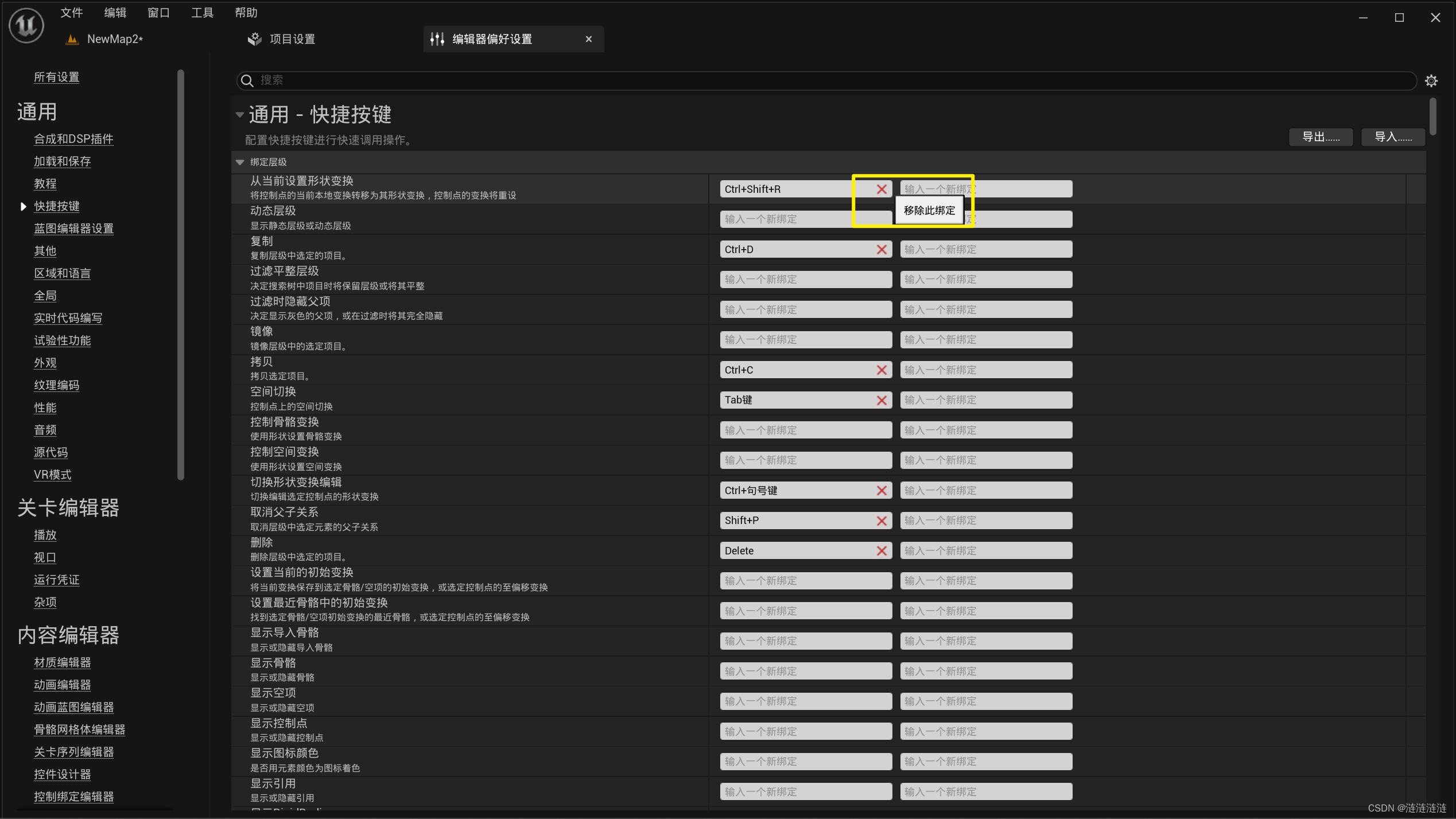Click the Unreal Engine logo icon
1456x819 pixels.
tap(26, 25)
